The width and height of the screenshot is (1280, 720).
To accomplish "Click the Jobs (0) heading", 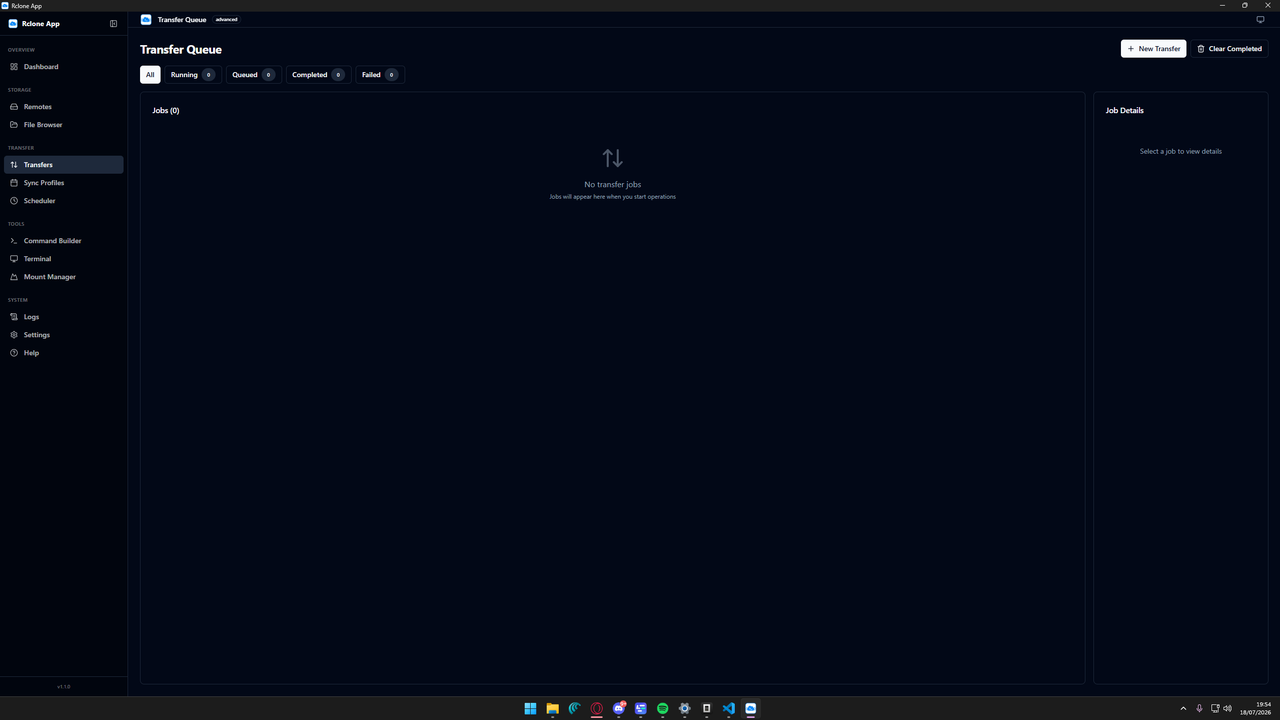I will 166,111.
